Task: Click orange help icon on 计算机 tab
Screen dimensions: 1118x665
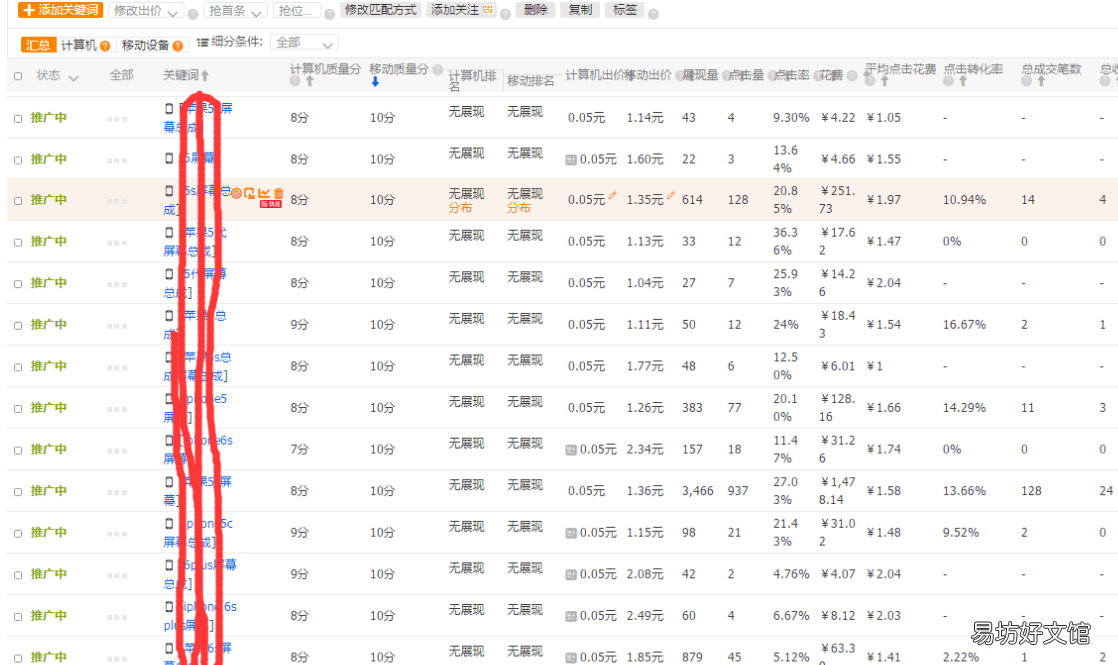Action: (105, 46)
